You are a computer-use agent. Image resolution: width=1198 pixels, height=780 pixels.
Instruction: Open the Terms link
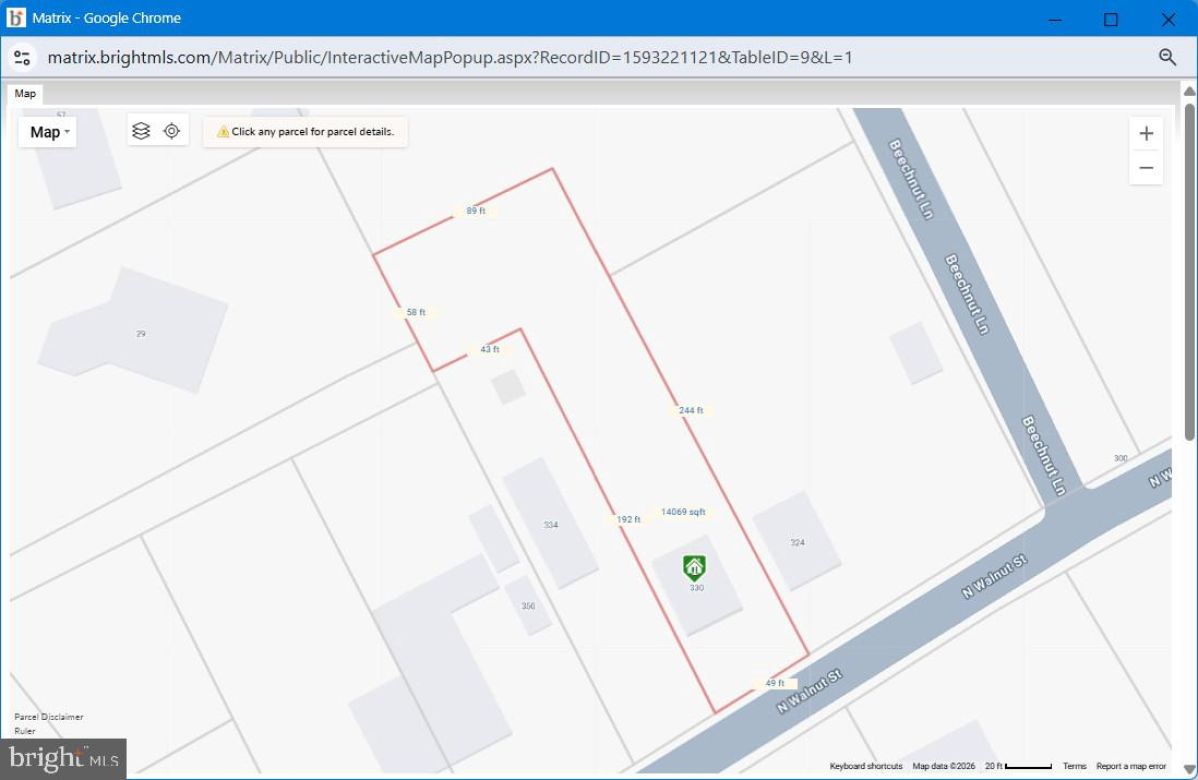pyautogui.click(x=1074, y=766)
